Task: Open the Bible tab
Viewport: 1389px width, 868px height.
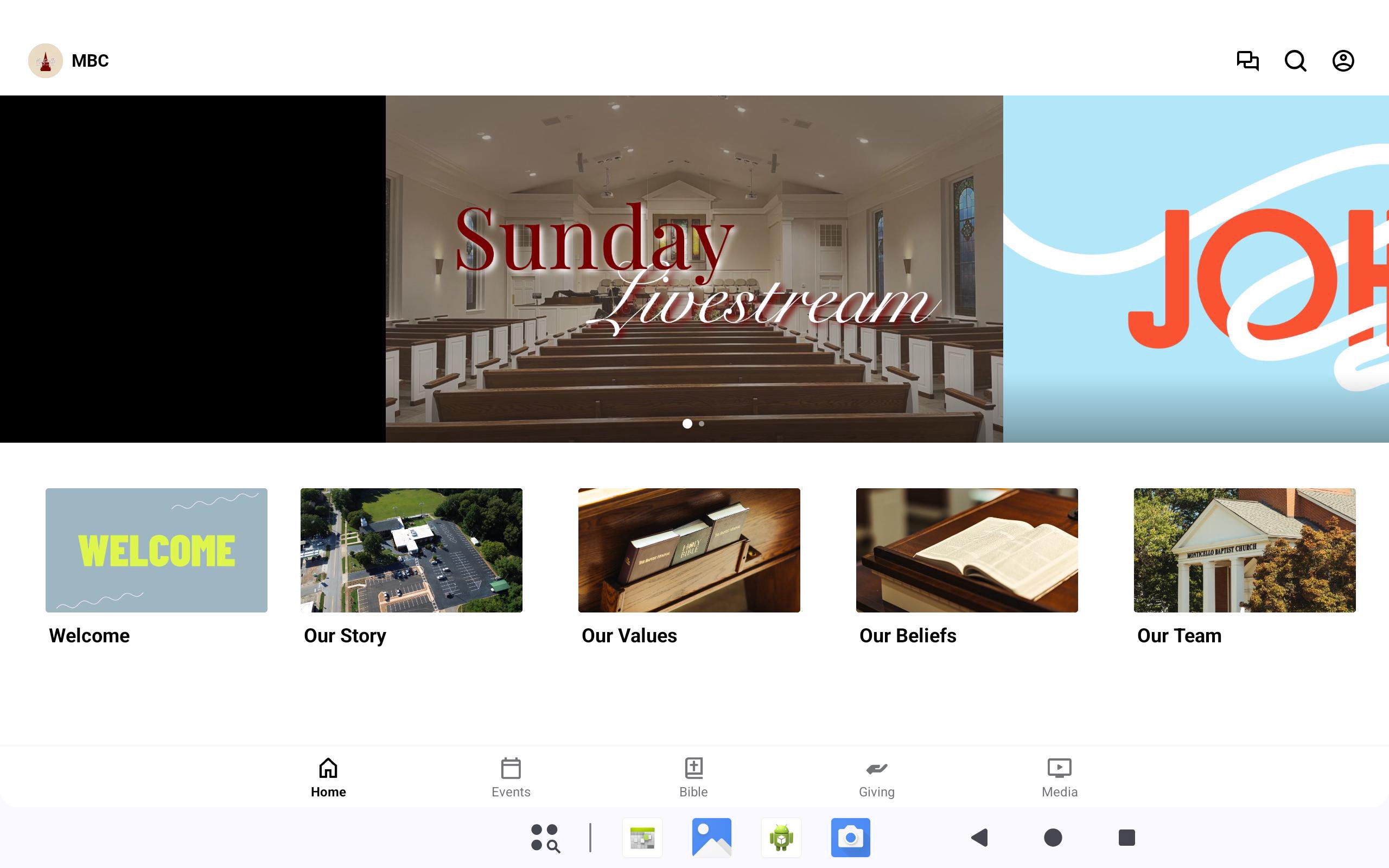Action: coord(693,777)
